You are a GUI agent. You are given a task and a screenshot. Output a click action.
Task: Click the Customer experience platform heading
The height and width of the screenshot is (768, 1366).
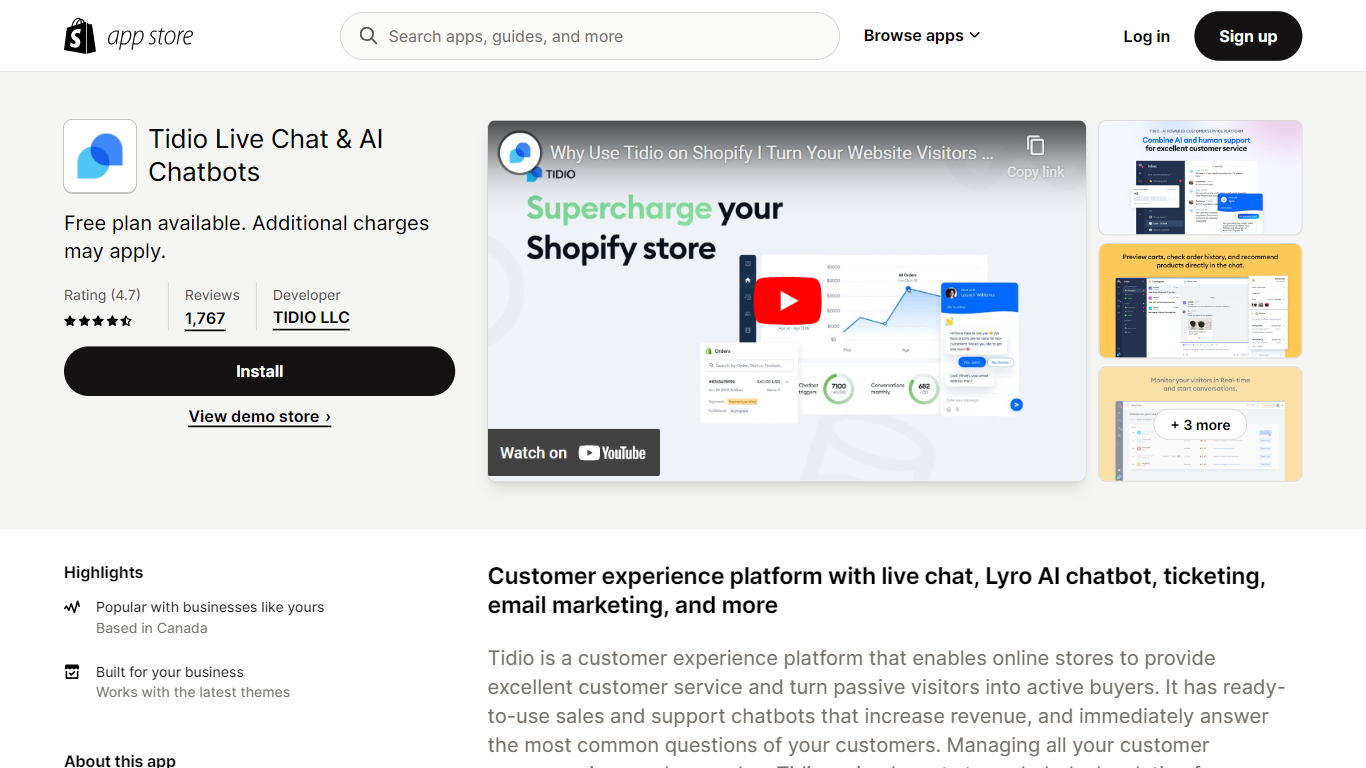[877, 590]
